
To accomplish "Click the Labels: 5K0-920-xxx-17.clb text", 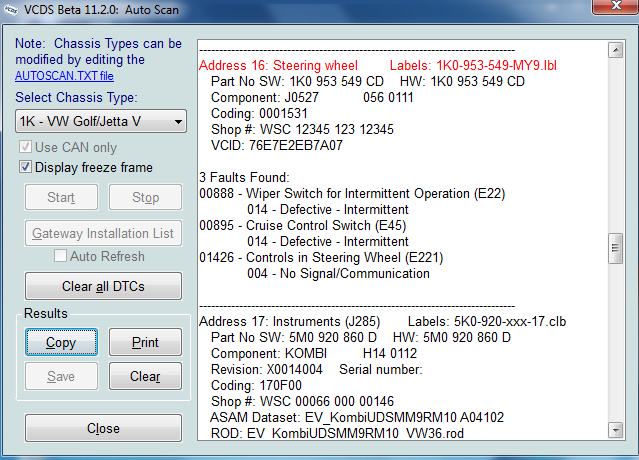I will click(x=487, y=321).
